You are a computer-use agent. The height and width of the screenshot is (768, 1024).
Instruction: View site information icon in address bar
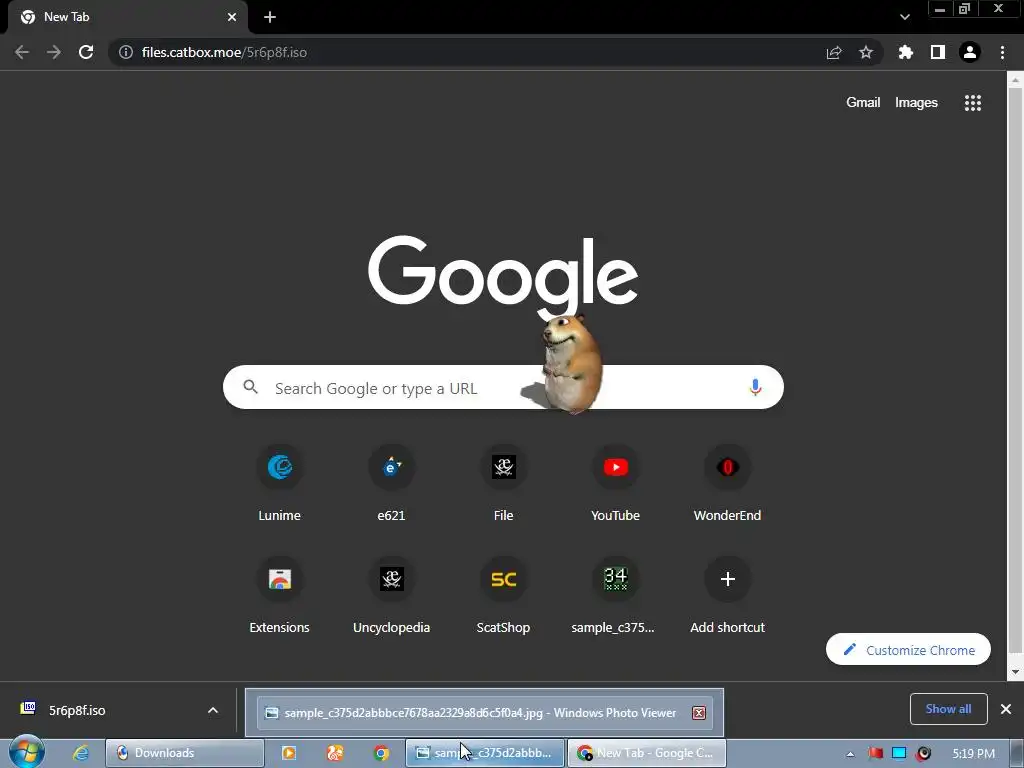click(126, 52)
